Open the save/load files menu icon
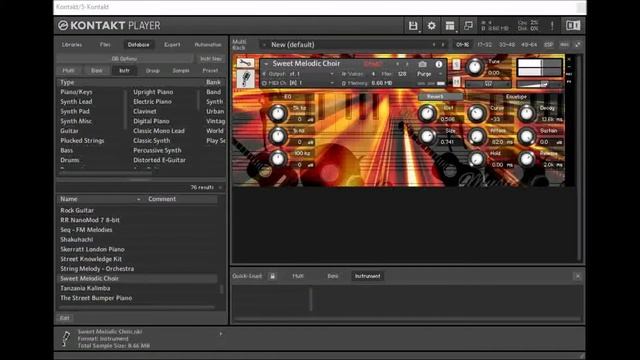The height and width of the screenshot is (360, 640). pos(413,26)
